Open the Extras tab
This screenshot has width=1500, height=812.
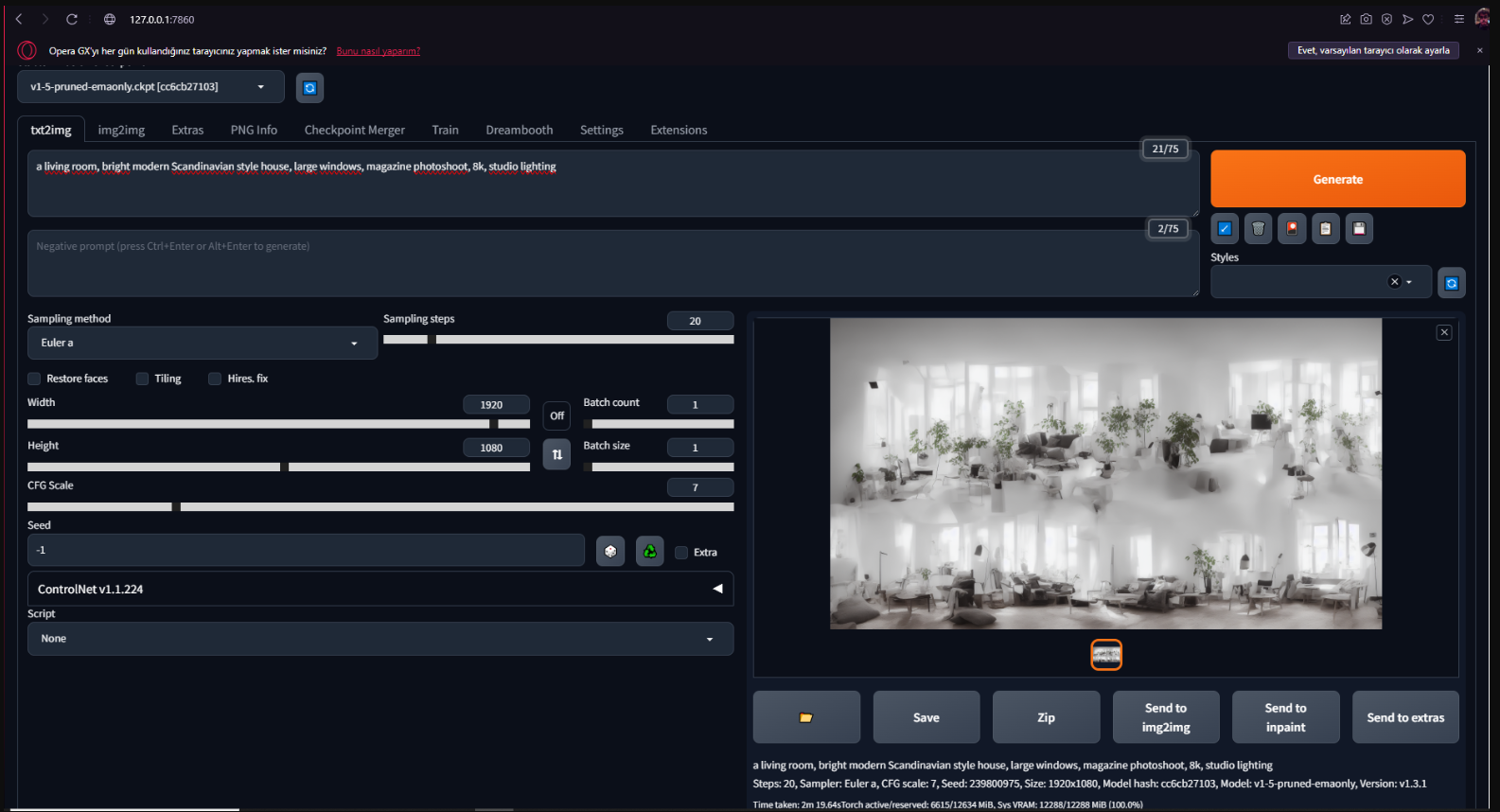click(x=187, y=130)
